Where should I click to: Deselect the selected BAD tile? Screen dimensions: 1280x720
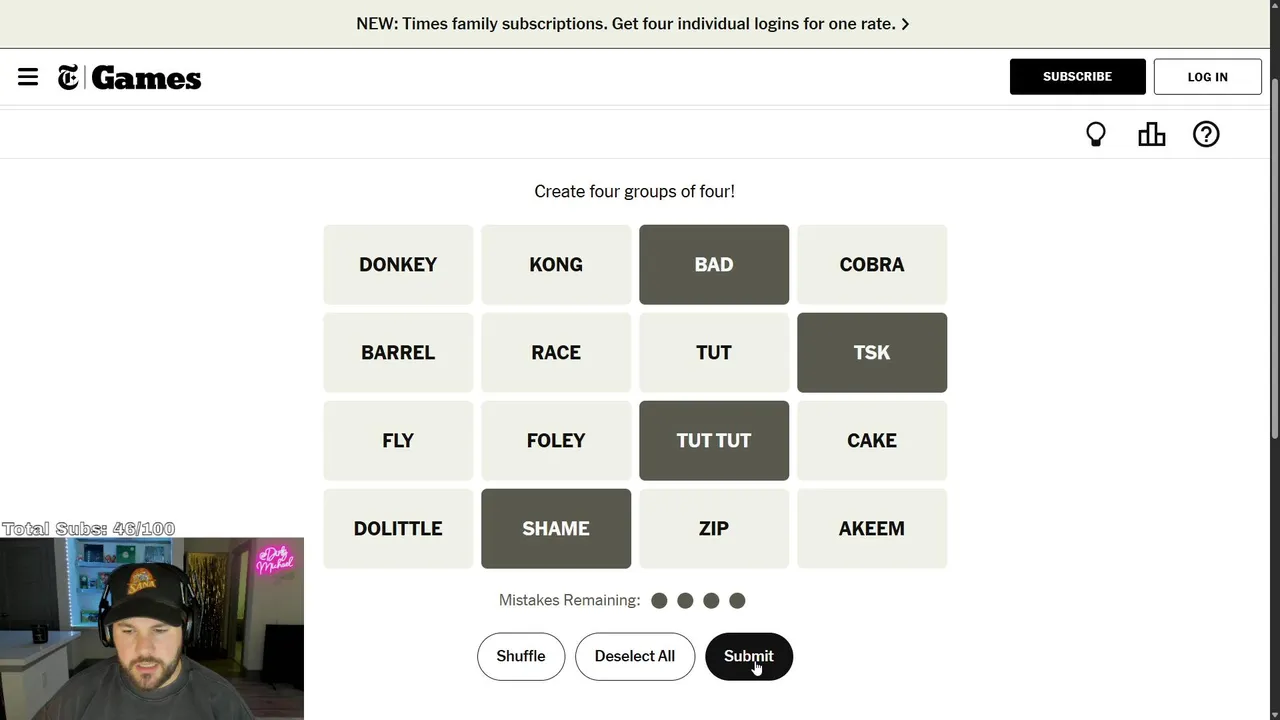[714, 264]
